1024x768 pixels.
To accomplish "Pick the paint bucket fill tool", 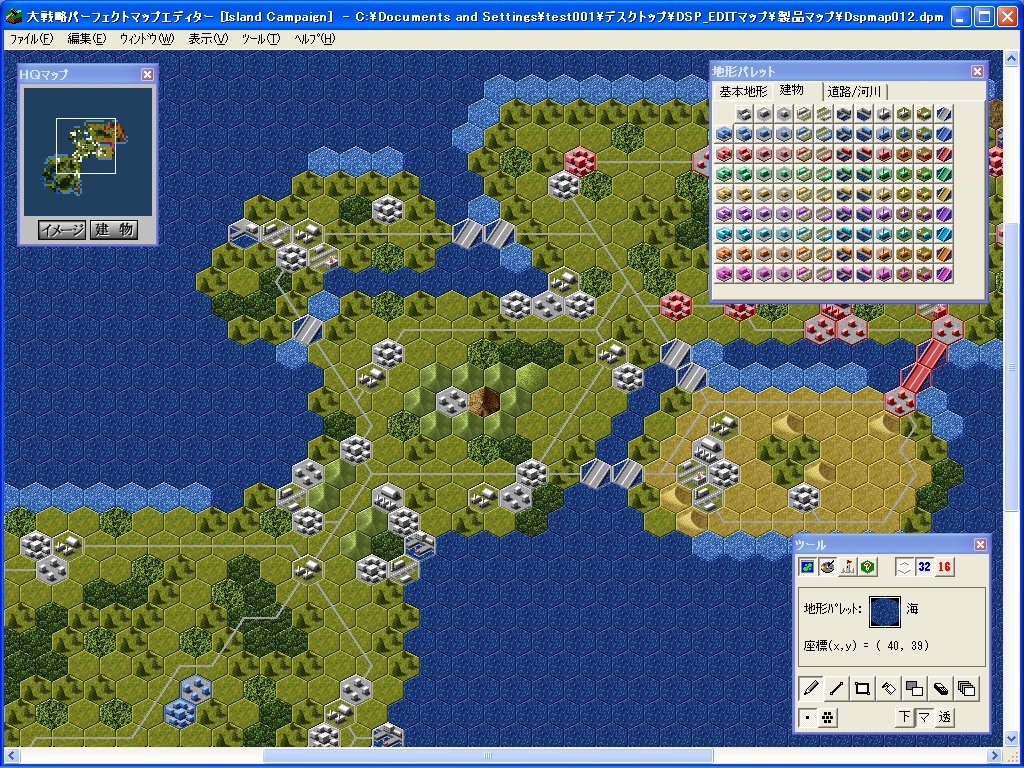I will click(x=888, y=688).
